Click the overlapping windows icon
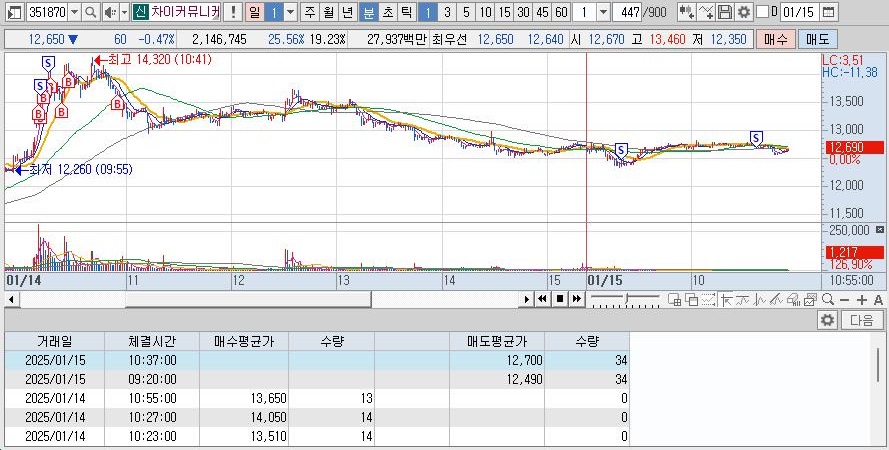This screenshot has height=450, width=889. coord(691,300)
